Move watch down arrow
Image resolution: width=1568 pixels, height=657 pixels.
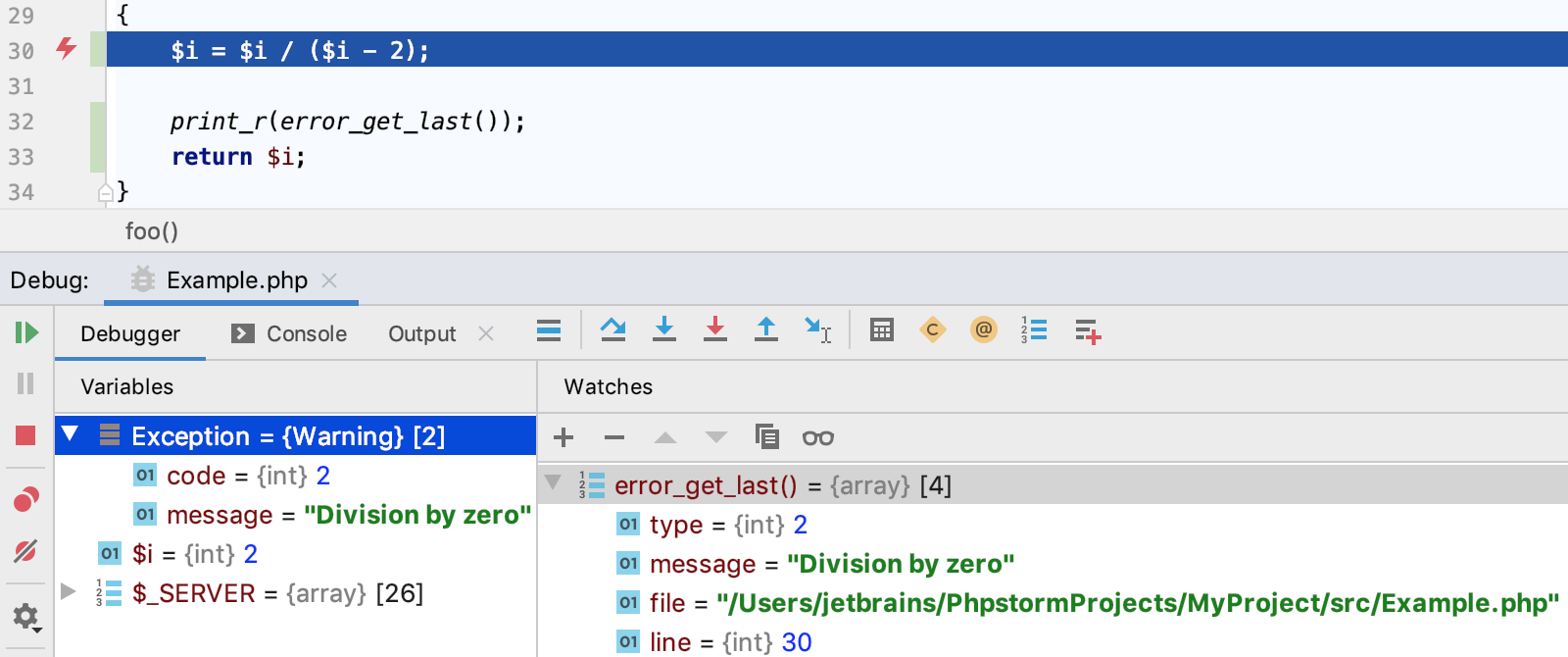pyautogui.click(x=716, y=437)
